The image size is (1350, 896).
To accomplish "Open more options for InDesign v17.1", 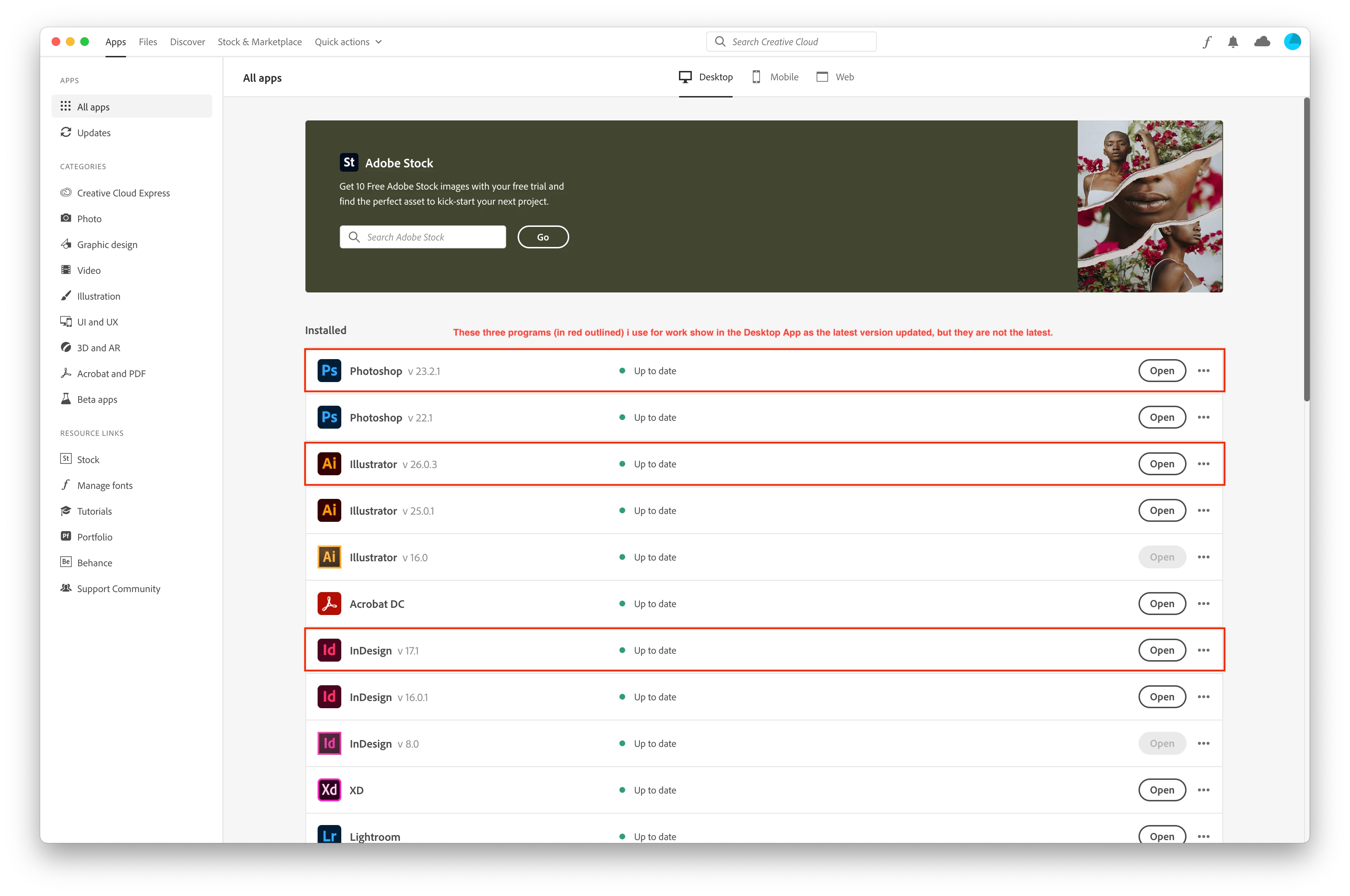I will pos(1203,650).
